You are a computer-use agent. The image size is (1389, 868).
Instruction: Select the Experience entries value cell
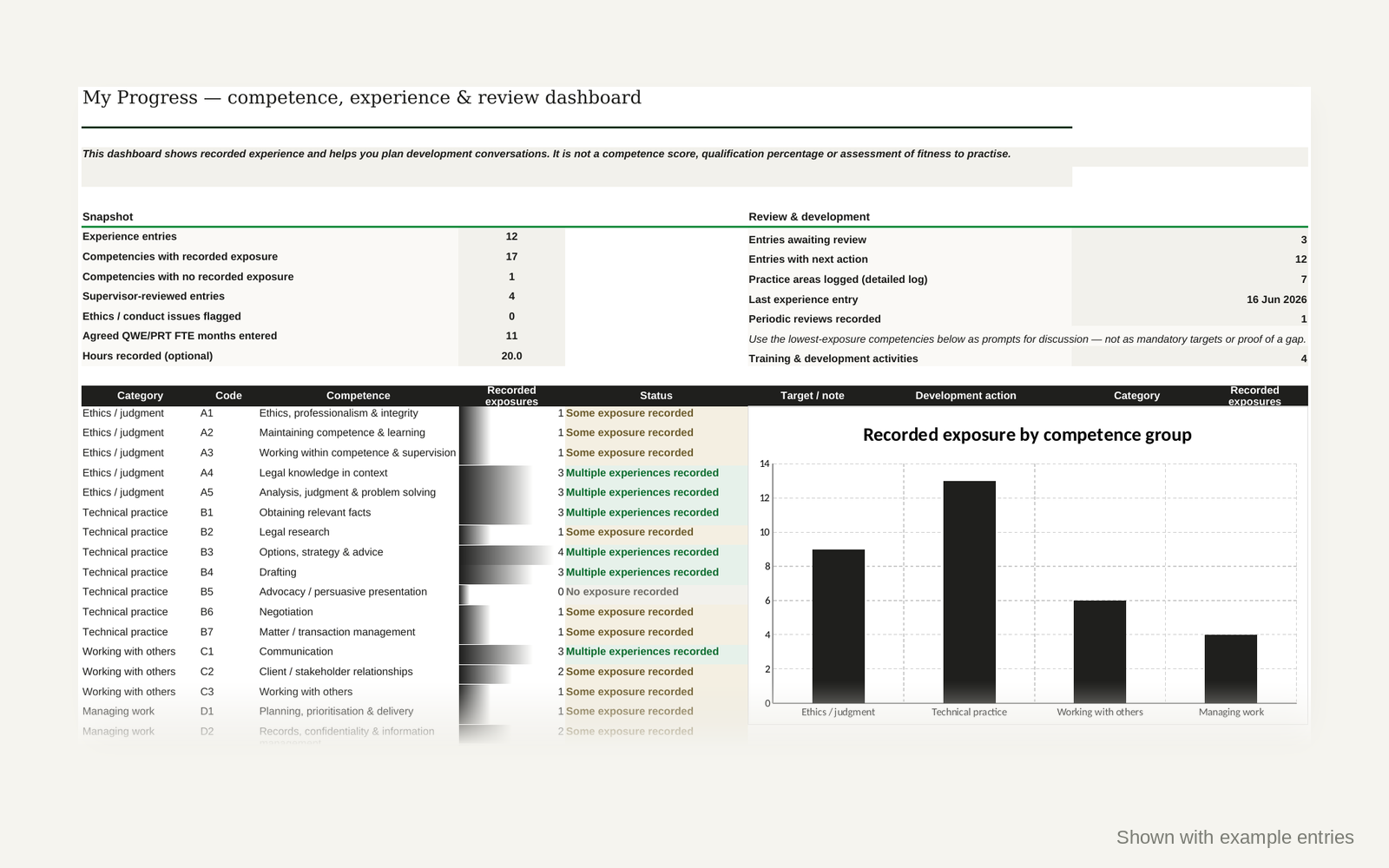[x=511, y=237]
